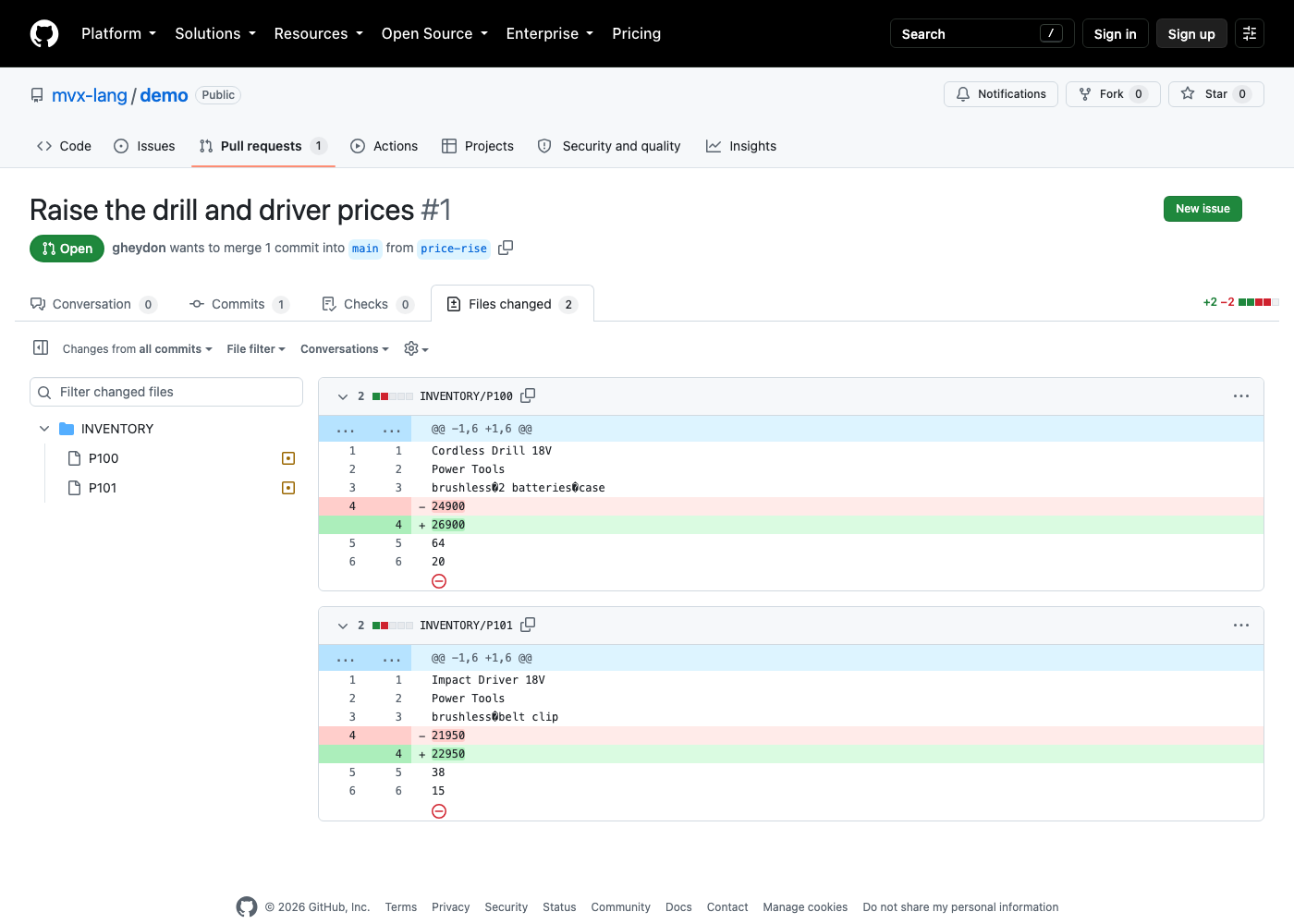
Task: Open the more options menu for INVENTORY/P100
Action: coord(1241,395)
